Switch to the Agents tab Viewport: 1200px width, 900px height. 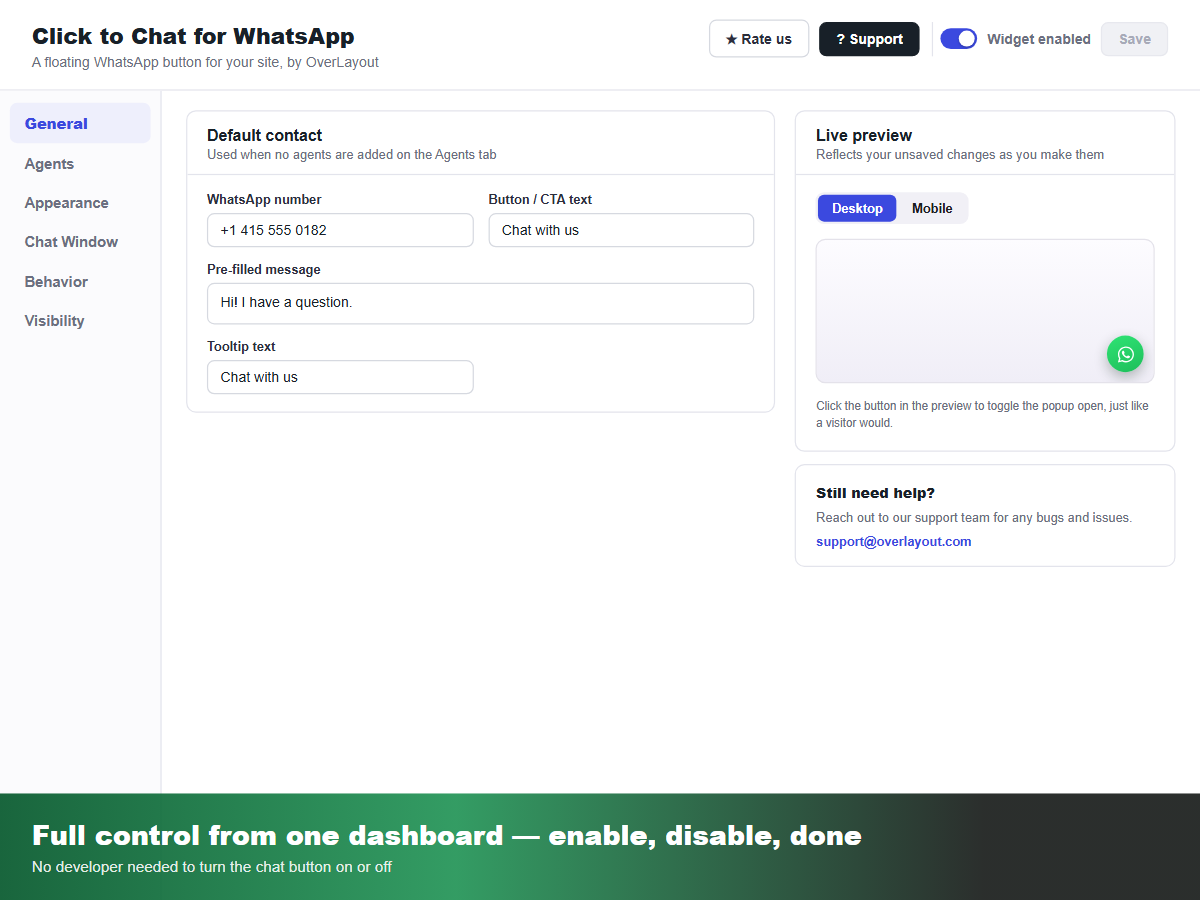(x=80, y=164)
